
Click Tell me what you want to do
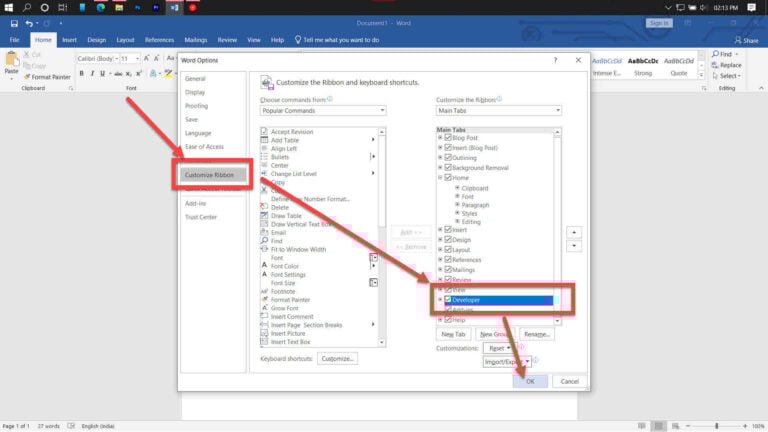click(x=337, y=40)
